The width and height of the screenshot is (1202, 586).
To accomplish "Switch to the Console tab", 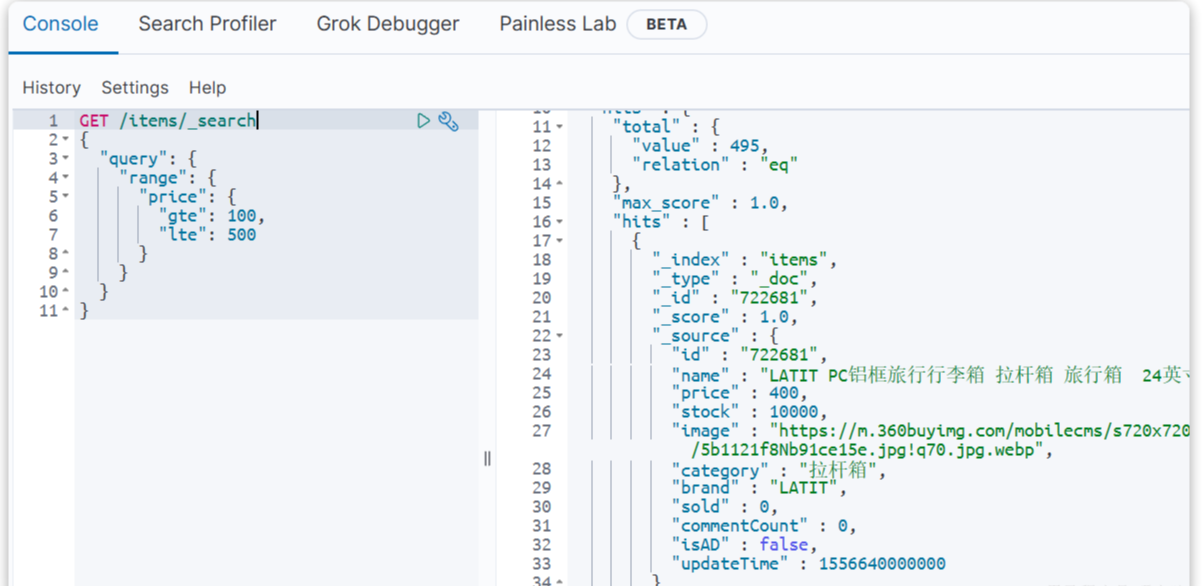I will click(61, 24).
